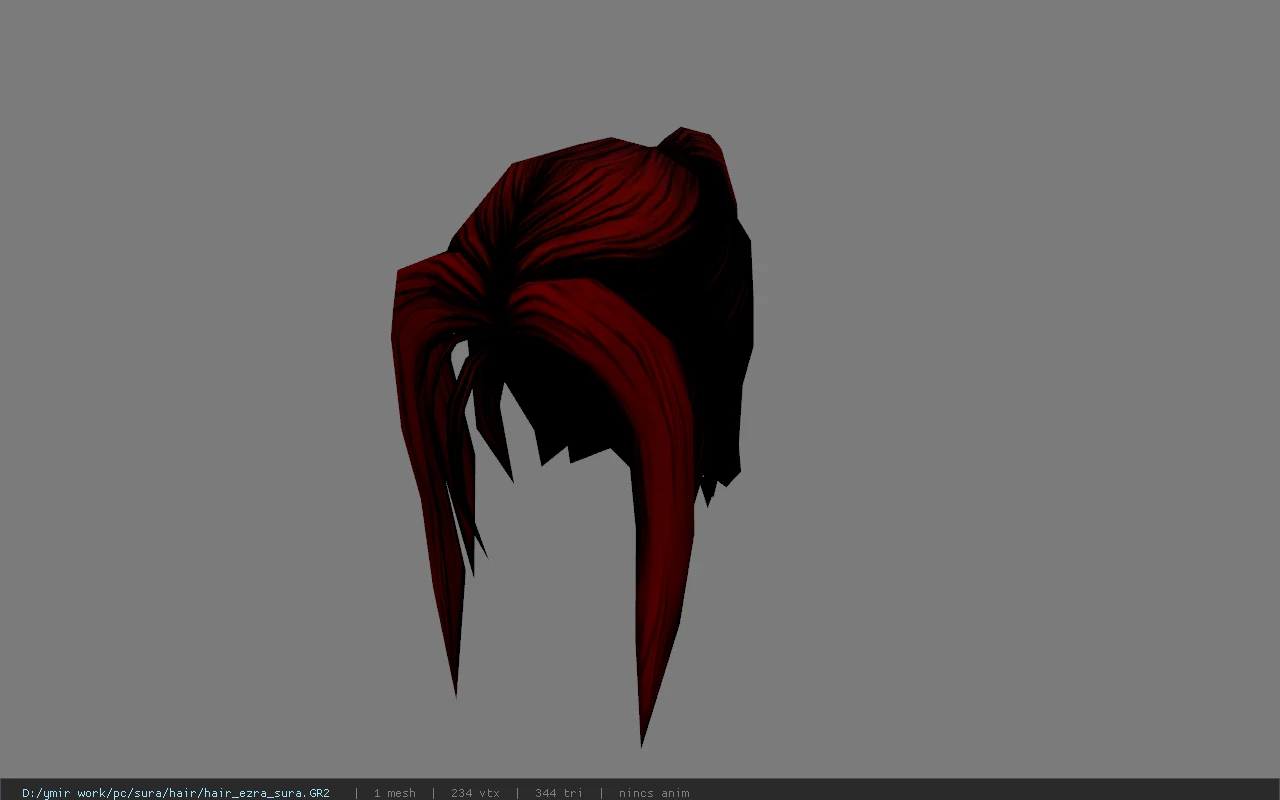The image size is (1280, 800).
Task: Click the animation status bar entry
Action: tap(654, 793)
